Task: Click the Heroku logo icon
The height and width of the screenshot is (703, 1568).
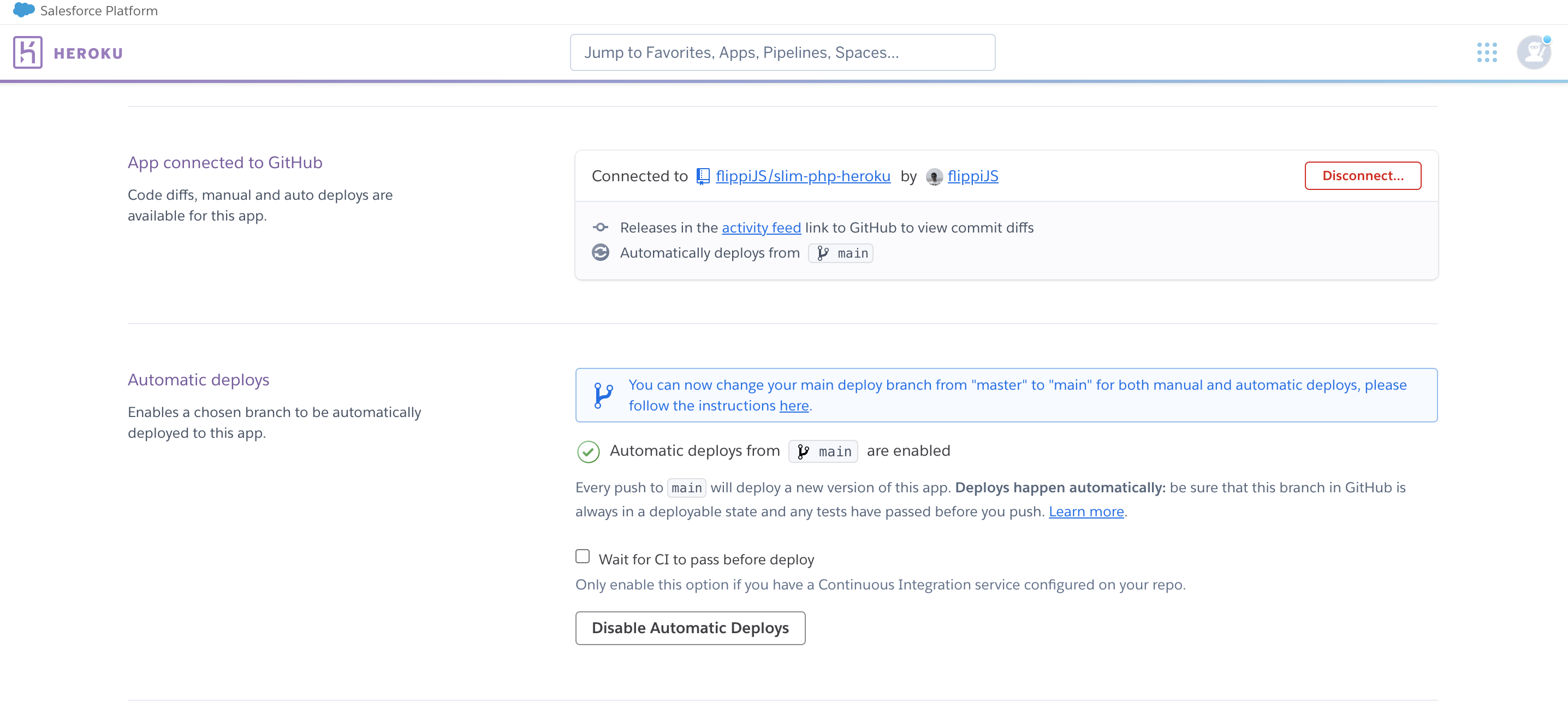Action: click(x=27, y=52)
